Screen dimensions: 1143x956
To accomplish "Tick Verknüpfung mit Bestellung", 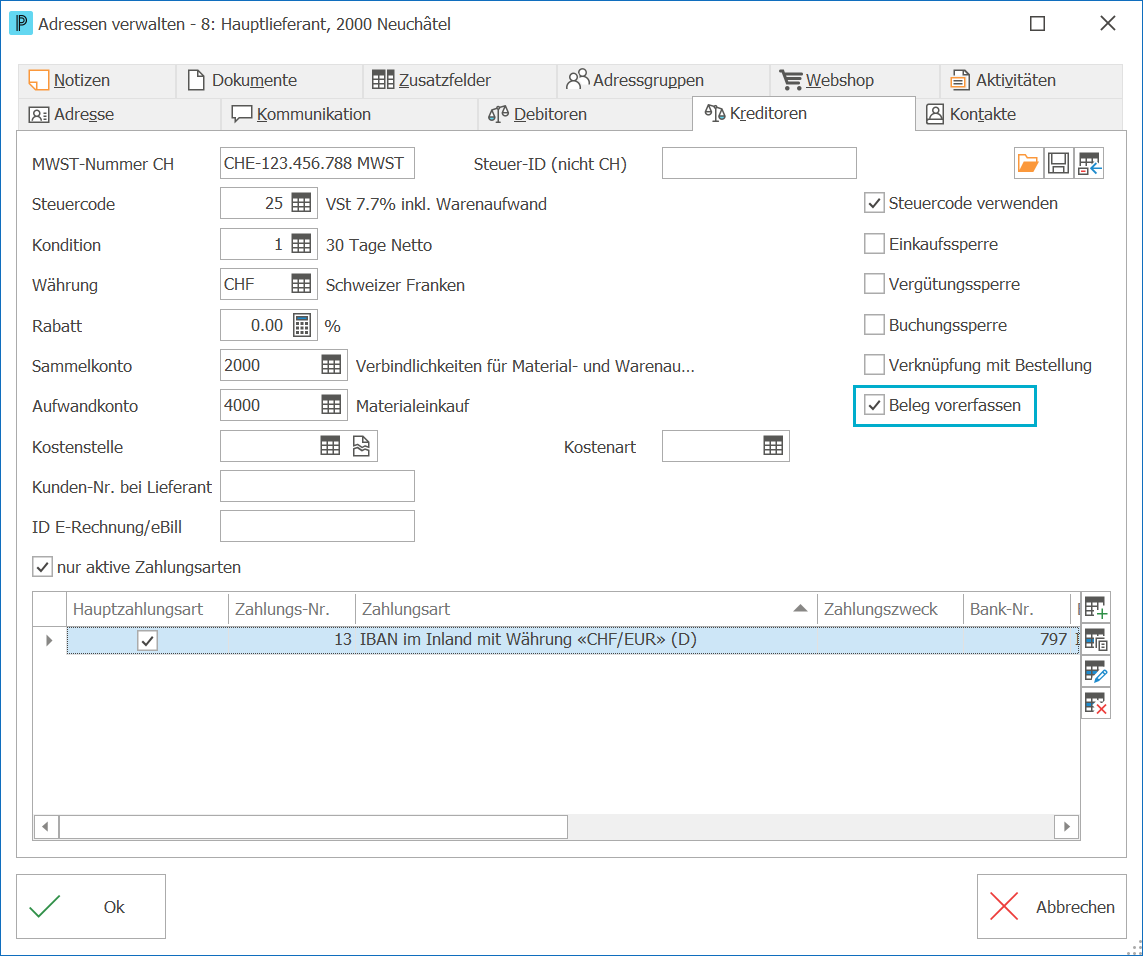I will click(x=874, y=365).
